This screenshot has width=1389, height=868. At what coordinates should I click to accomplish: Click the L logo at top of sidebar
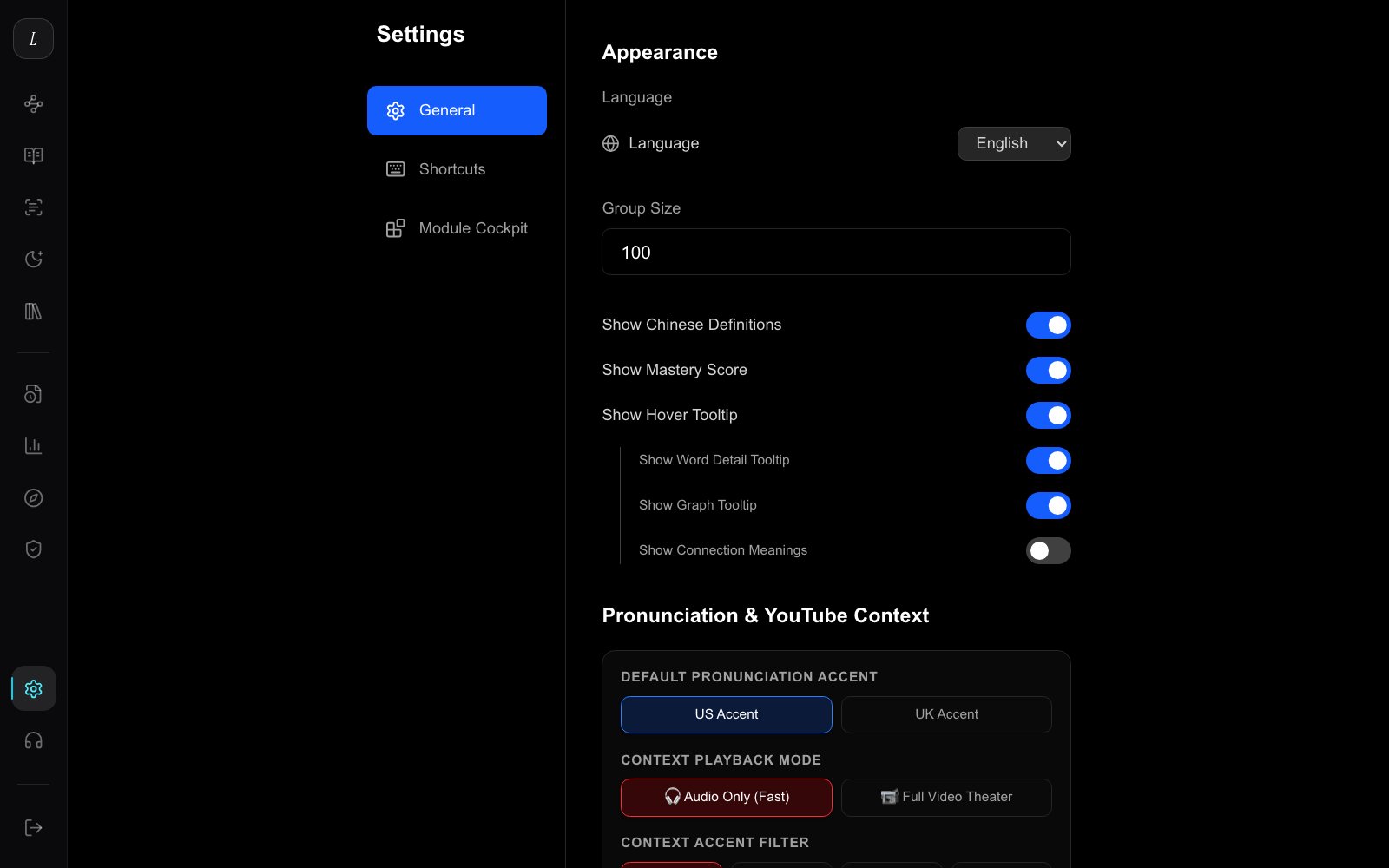pos(33,39)
